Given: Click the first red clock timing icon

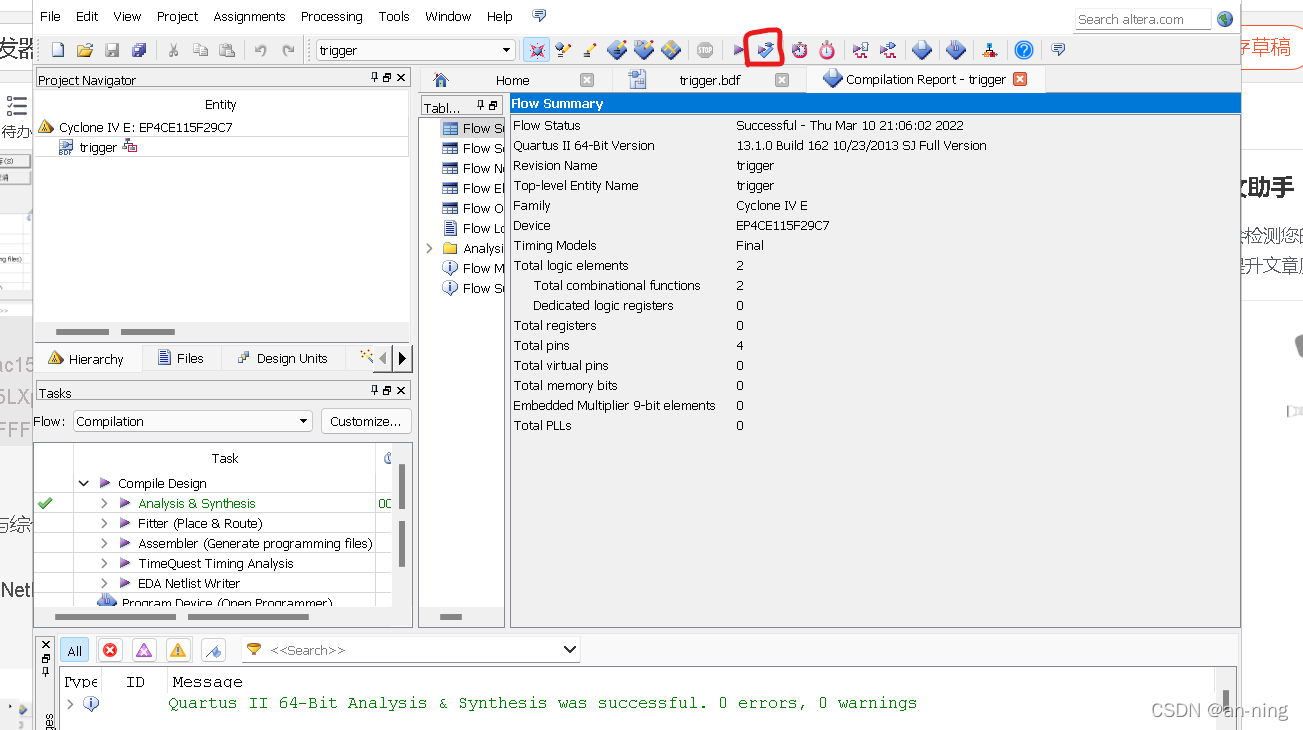Looking at the screenshot, I should point(800,50).
